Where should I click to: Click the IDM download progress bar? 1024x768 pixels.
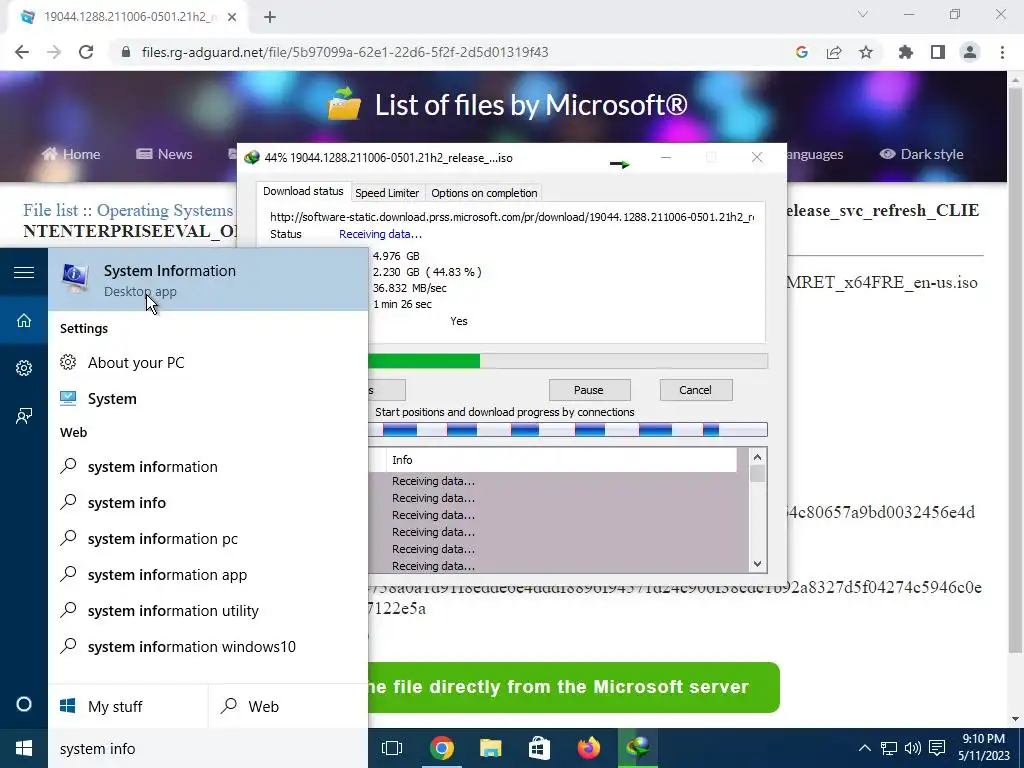point(568,361)
